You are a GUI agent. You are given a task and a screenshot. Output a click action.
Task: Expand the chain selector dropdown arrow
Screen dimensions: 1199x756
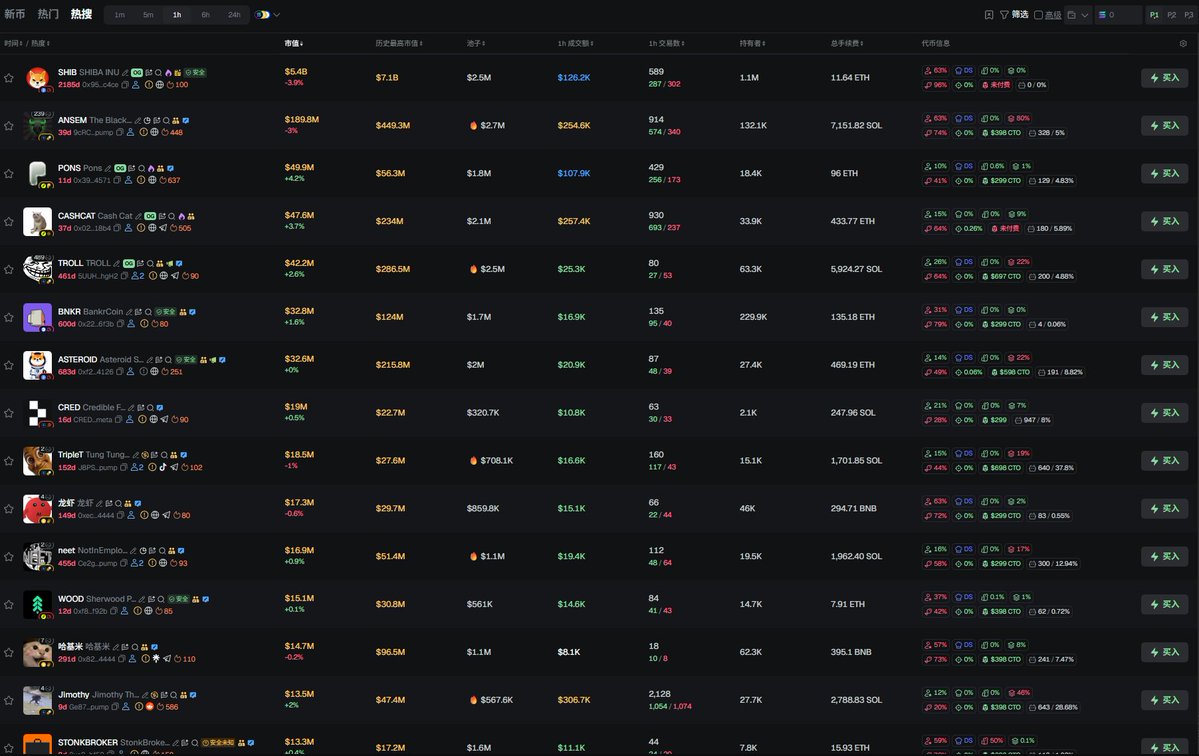(277, 15)
